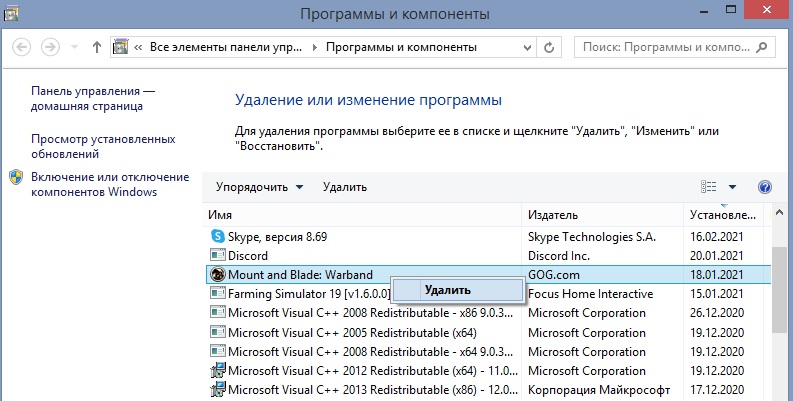Select Visual C++ 2012 Redistributable (x64) entry
Screen dimensions: 793x401
pos(373,371)
